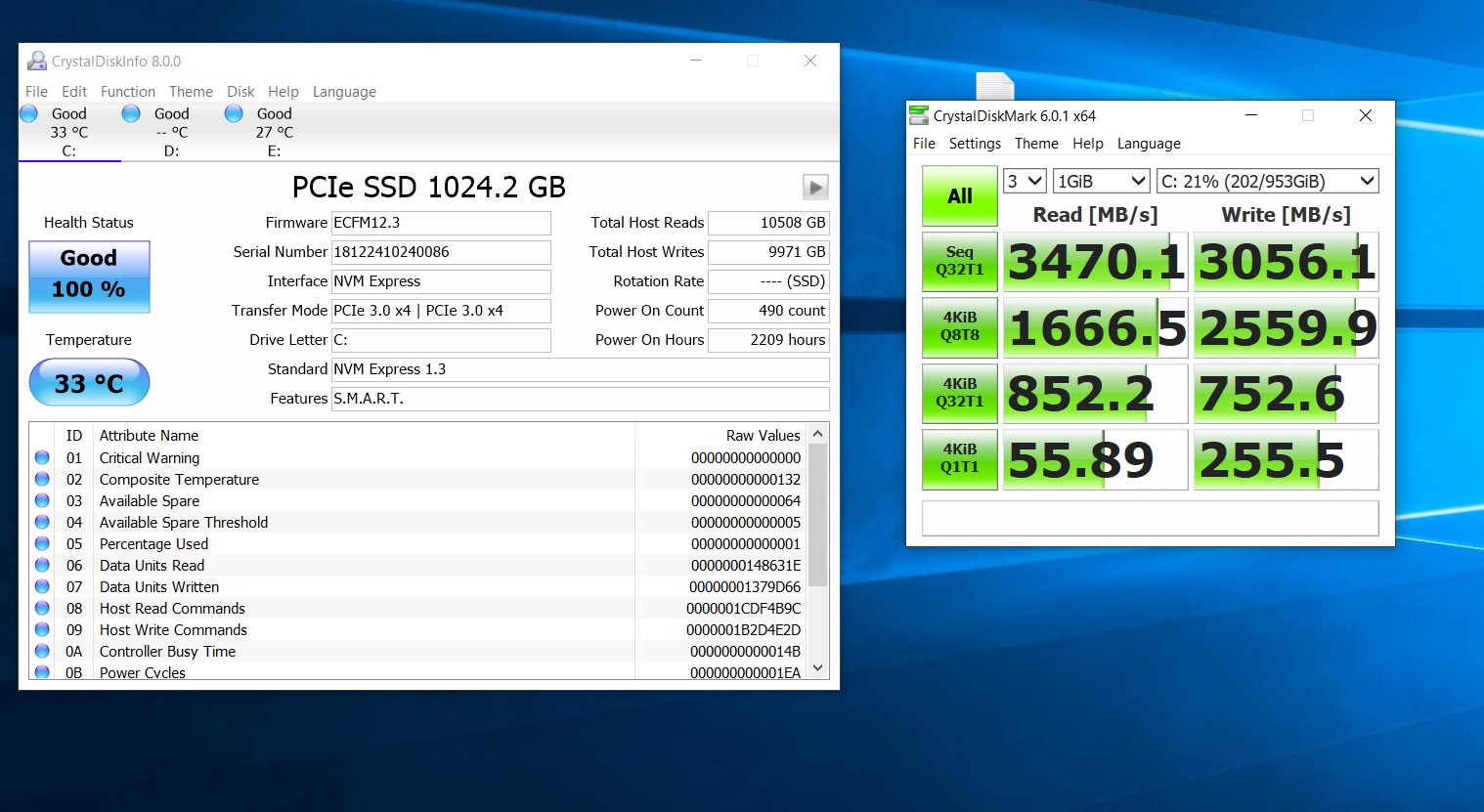Screen dimensions: 1484x812
Task: Start the Seq Q32T1 benchmark test
Action: (x=959, y=261)
